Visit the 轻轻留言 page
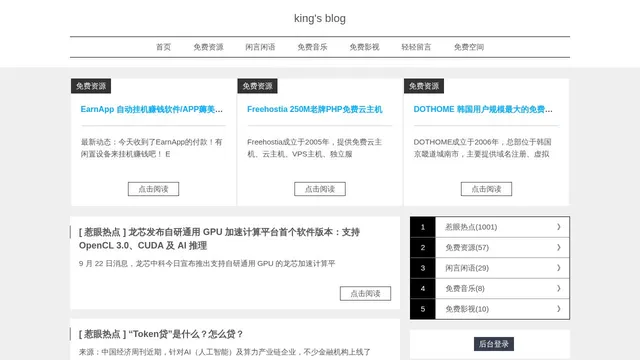The image size is (640, 360). click(416, 47)
